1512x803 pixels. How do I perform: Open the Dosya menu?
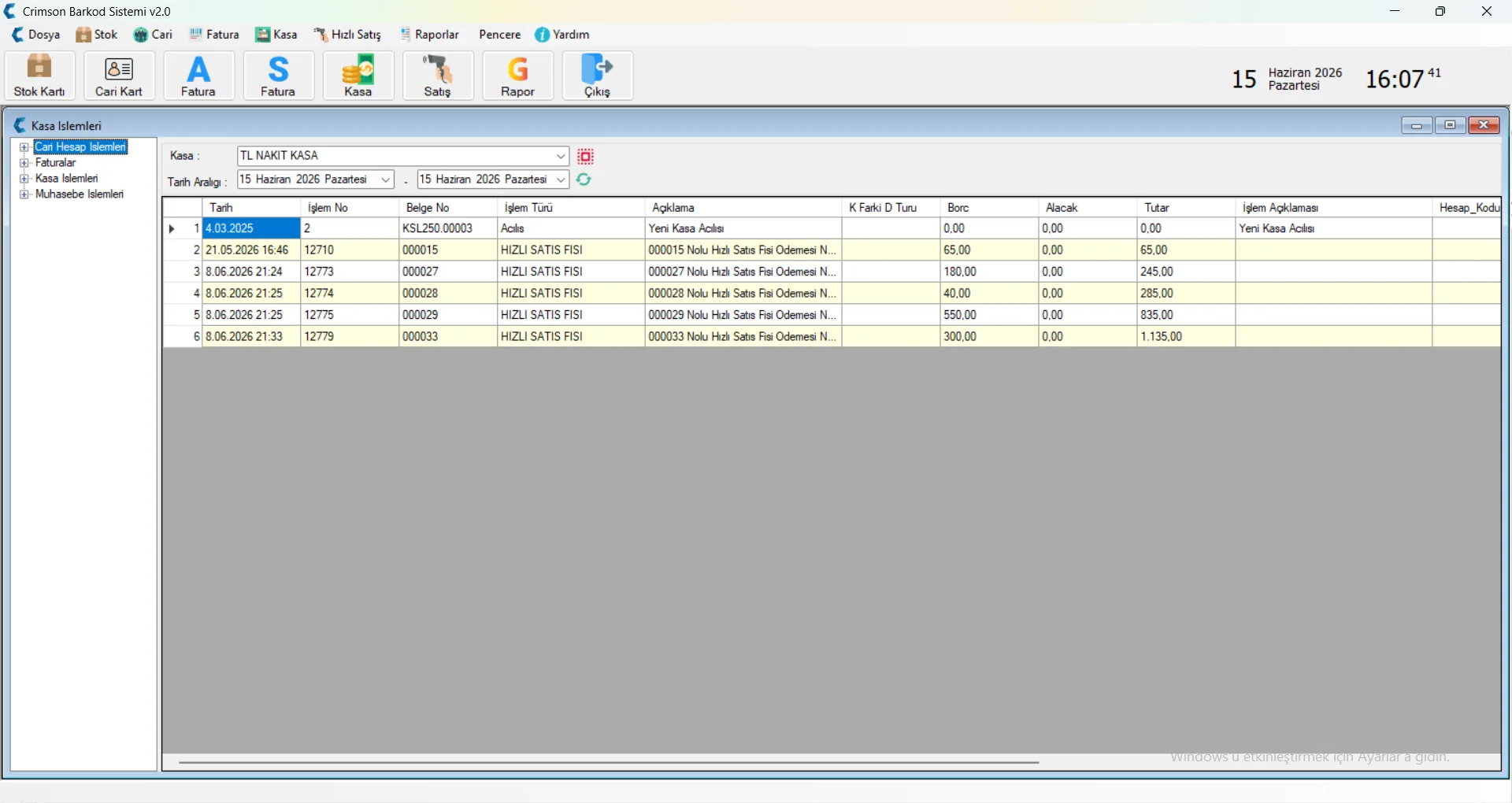point(36,35)
